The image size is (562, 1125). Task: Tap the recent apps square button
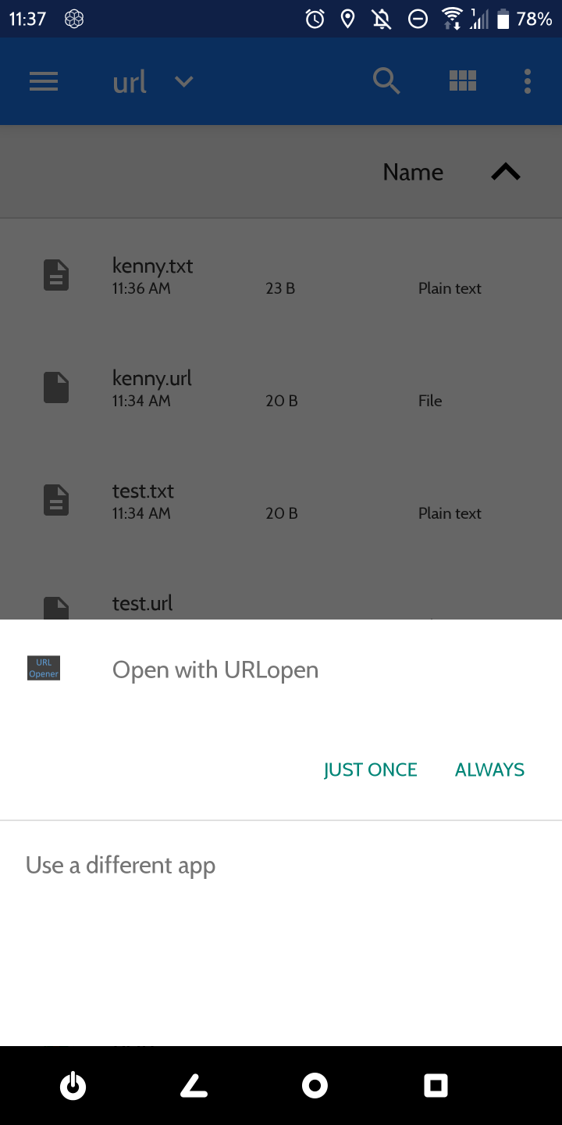tap(436, 1086)
